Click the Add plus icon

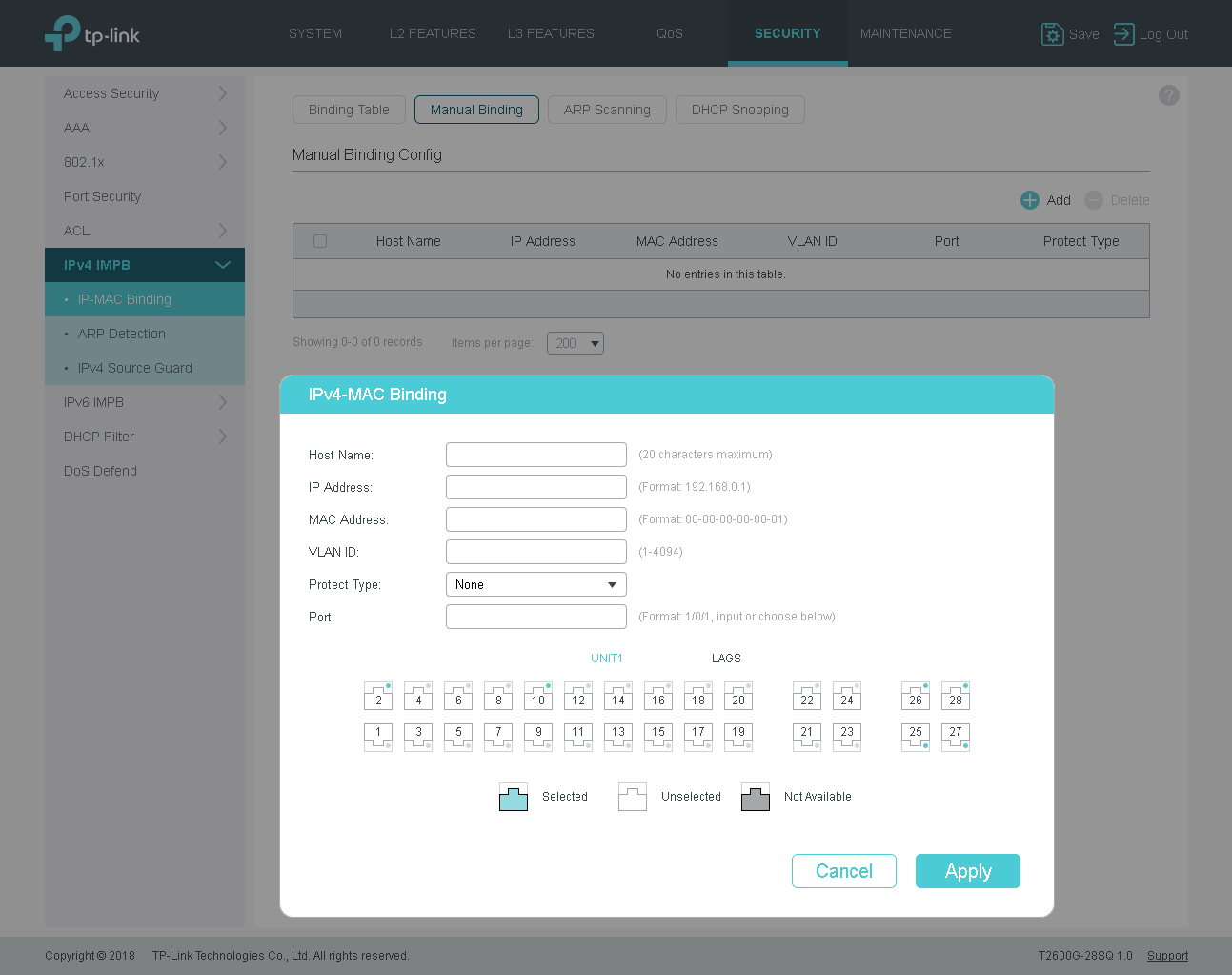1030,200
